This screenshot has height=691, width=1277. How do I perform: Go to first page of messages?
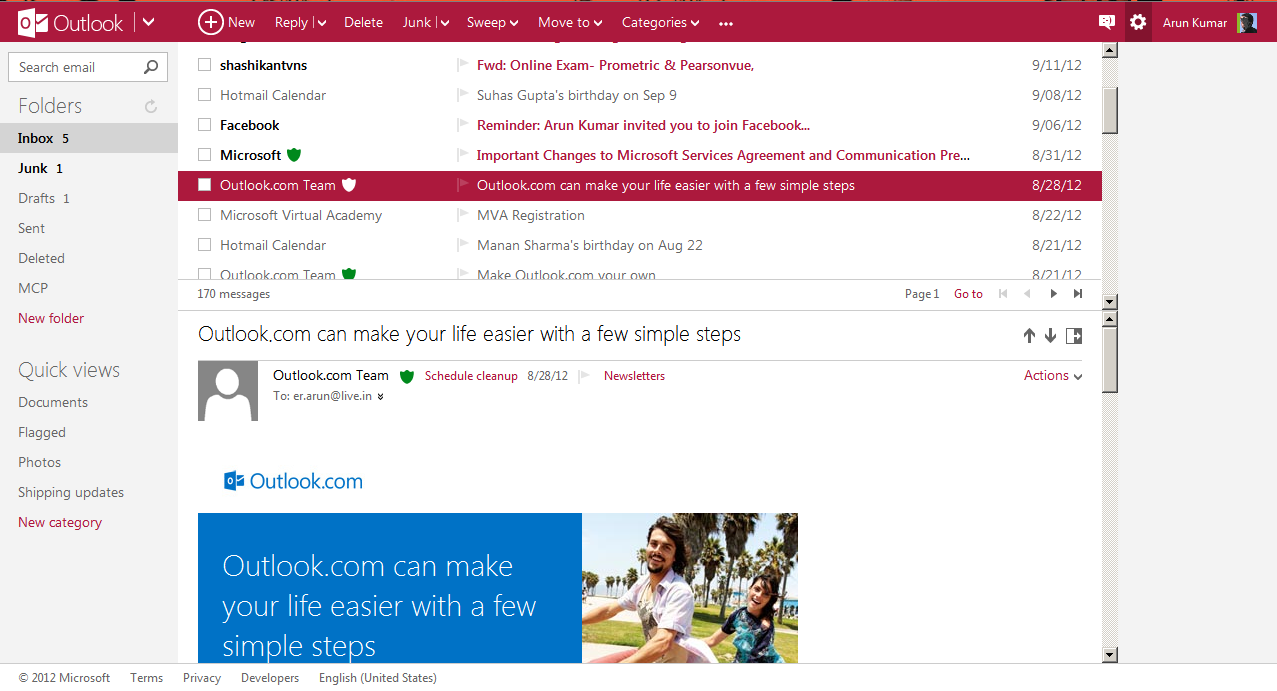pyautogui.click(x=1003, y=294)
